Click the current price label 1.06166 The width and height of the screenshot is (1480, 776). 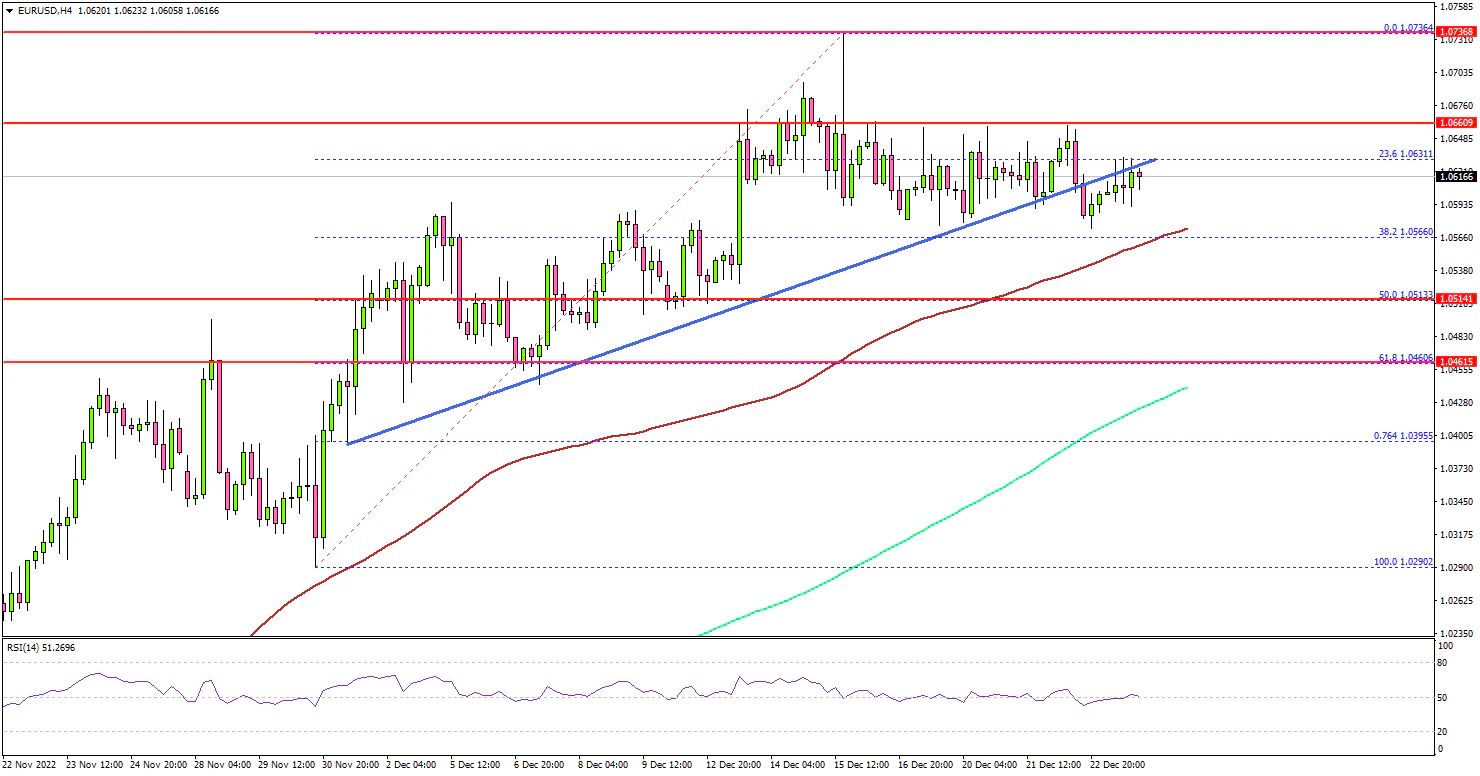(1457, 177)
